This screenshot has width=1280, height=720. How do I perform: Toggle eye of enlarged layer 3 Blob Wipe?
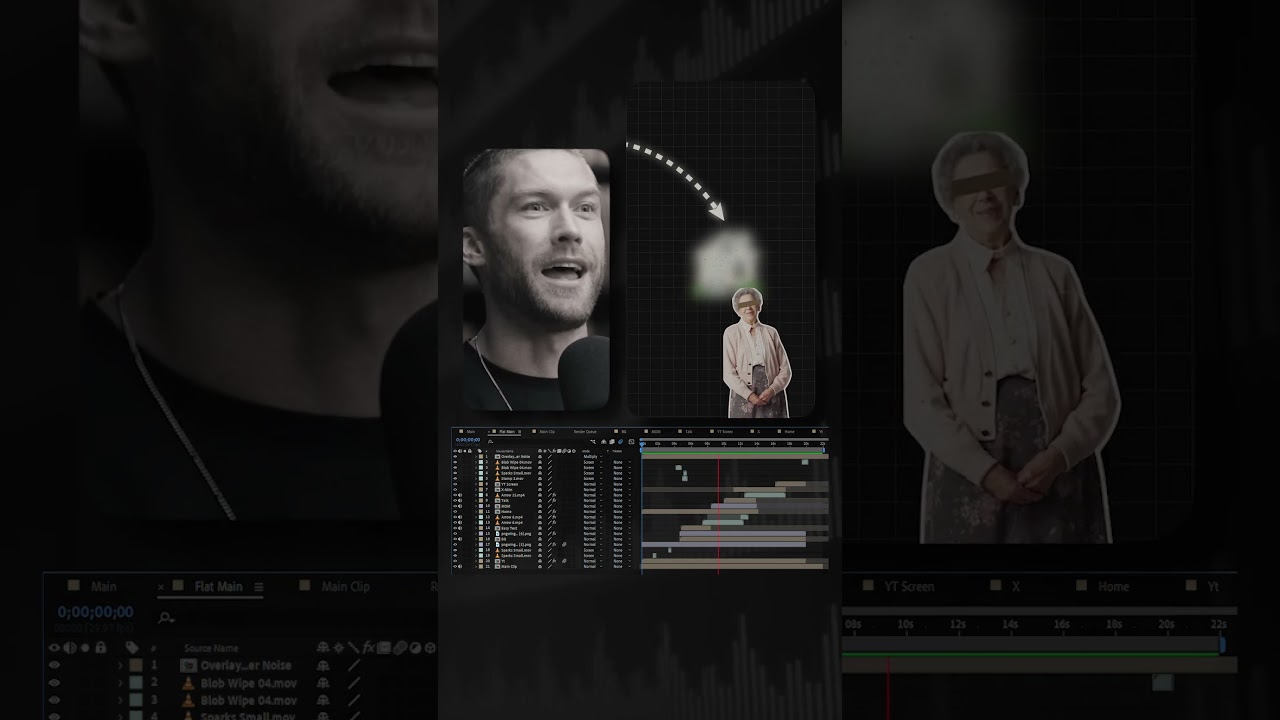pyautogui.click(x=54, y=700)
